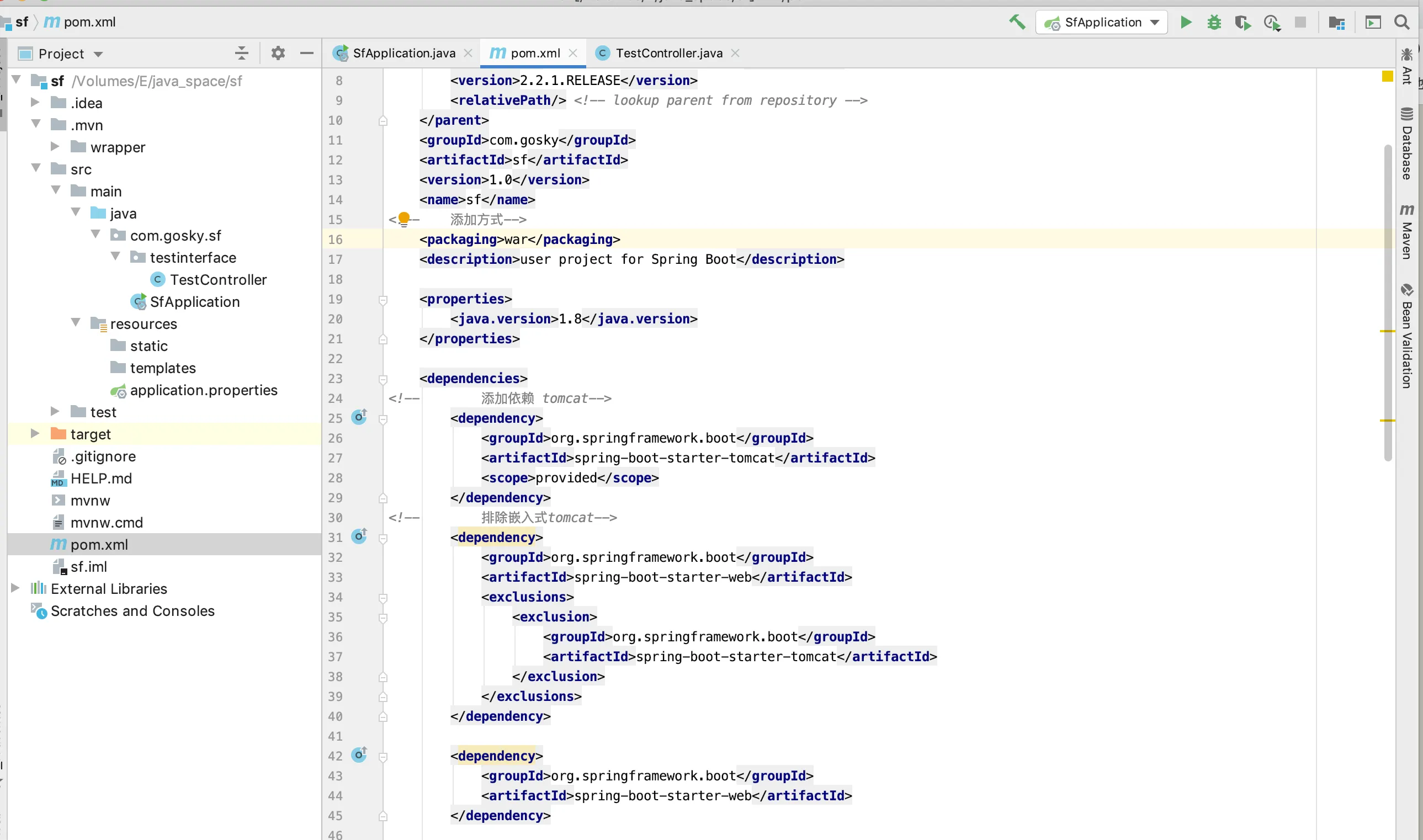The width and height of the screenshot is (1423, 840).
Task: Collapse the testinterface package
Action: pyautogui.click(x=115, y=257)
